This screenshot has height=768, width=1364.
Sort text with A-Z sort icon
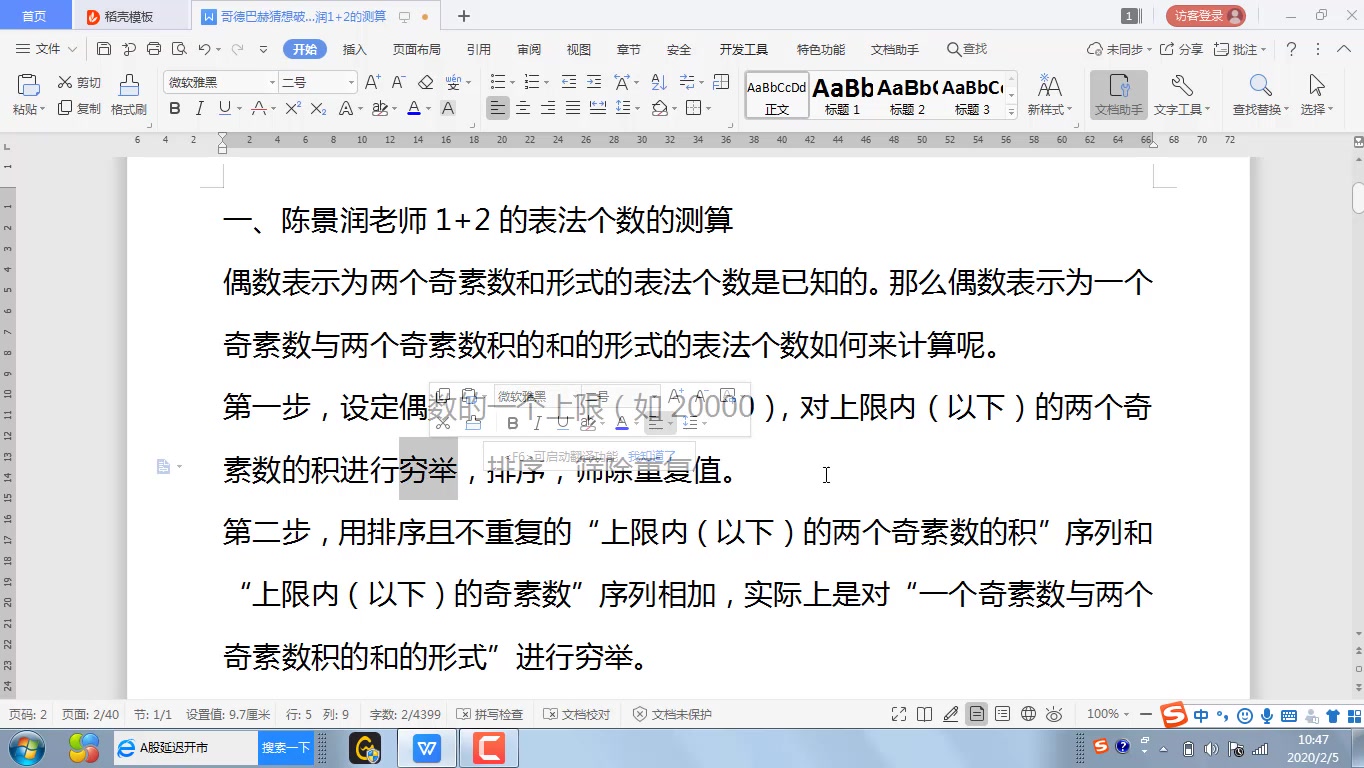pos(659,82)
